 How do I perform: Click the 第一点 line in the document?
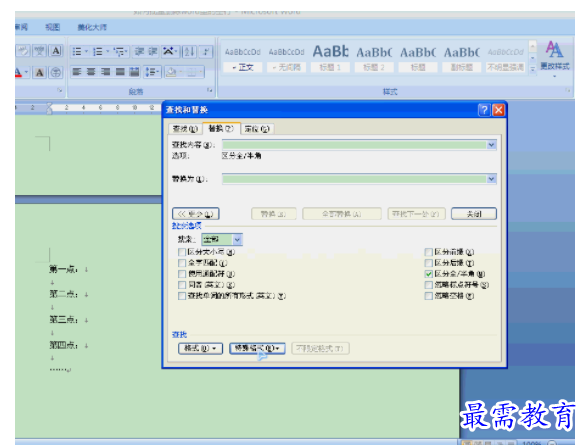pos(63,269)
